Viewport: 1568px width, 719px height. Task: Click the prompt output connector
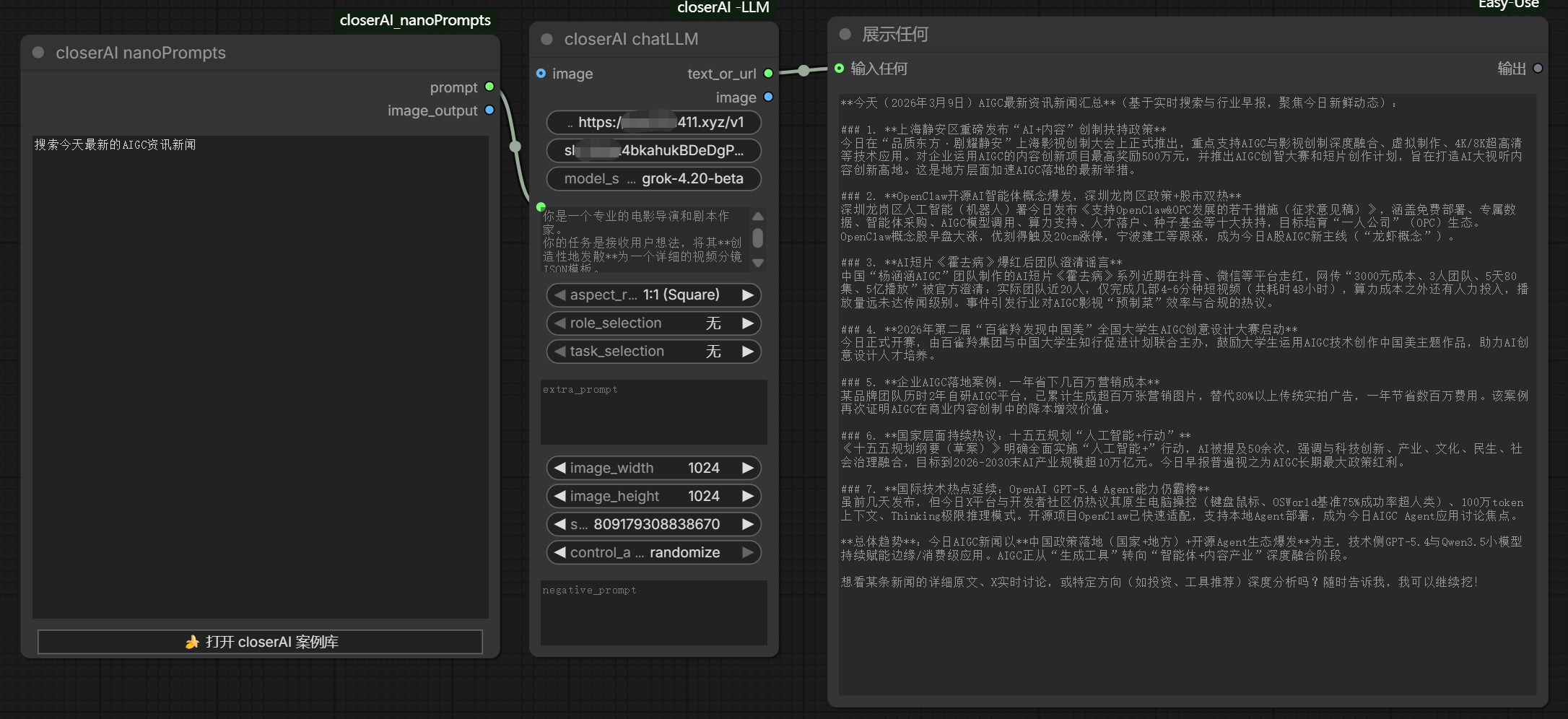[x=489, y=87]
